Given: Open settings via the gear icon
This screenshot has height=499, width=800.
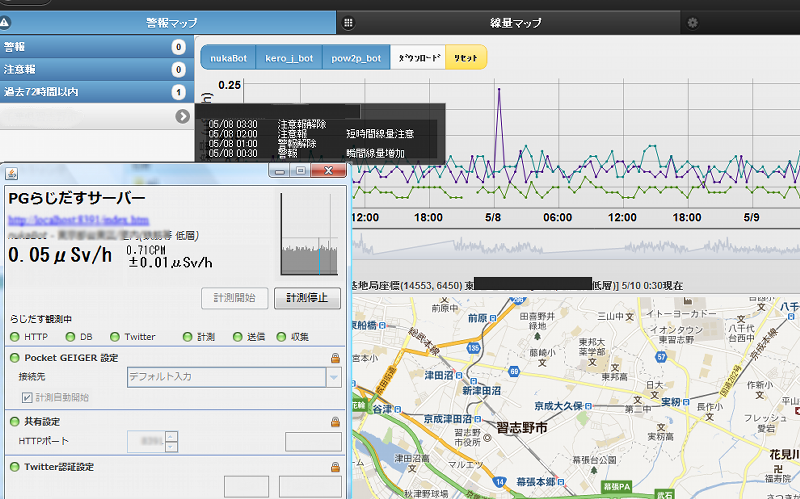Looking at the screenshot, I should click(692, 21).
